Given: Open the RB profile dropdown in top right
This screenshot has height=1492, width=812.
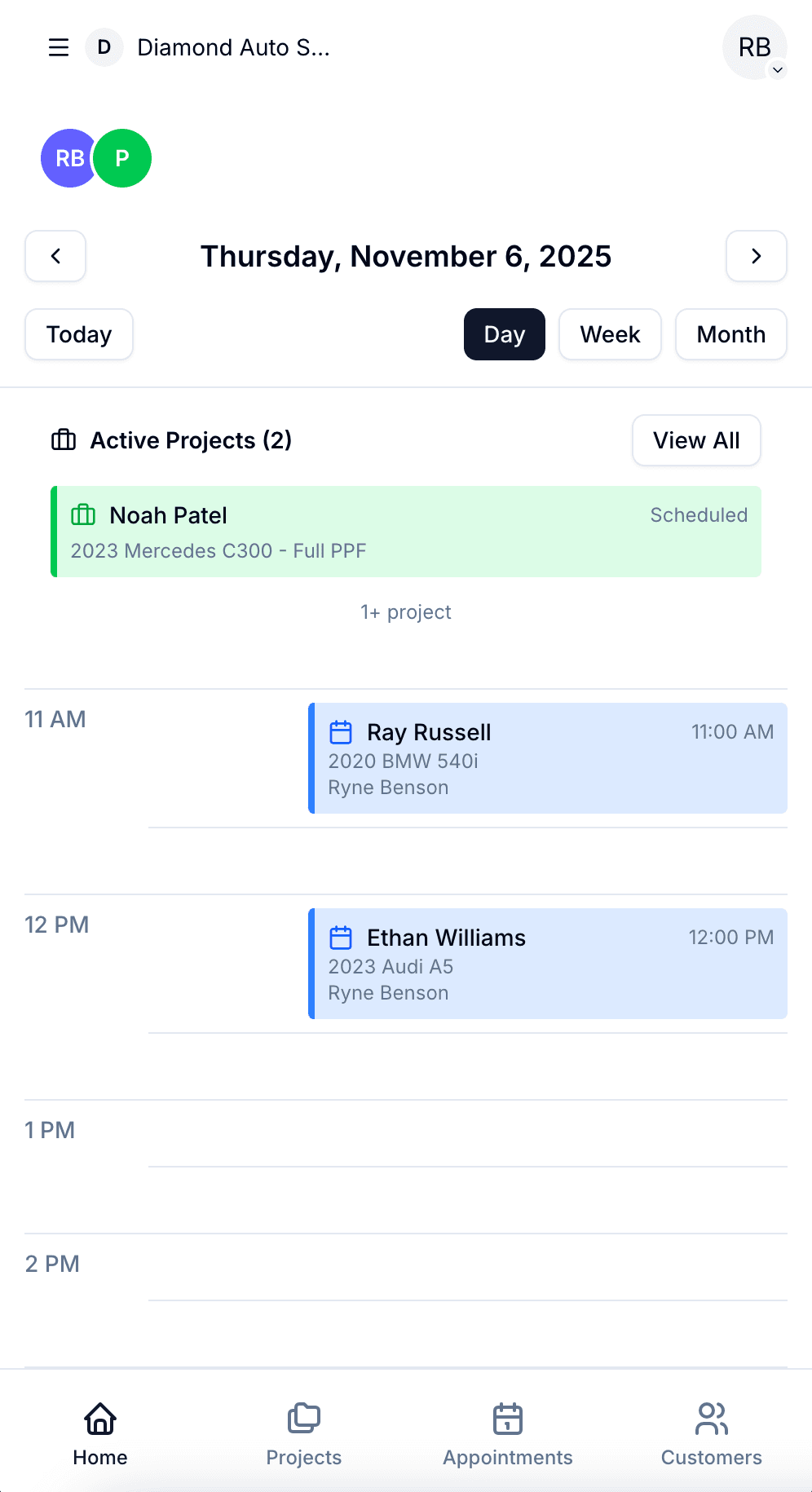Looking at the screenshot, I should [x=753, y=47].
